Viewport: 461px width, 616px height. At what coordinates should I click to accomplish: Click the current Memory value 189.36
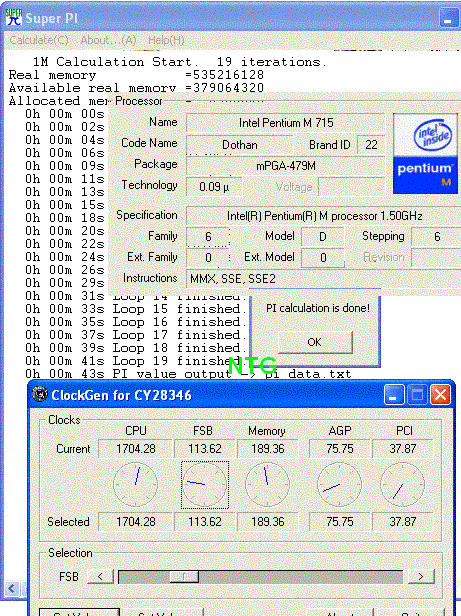point(268,449)
